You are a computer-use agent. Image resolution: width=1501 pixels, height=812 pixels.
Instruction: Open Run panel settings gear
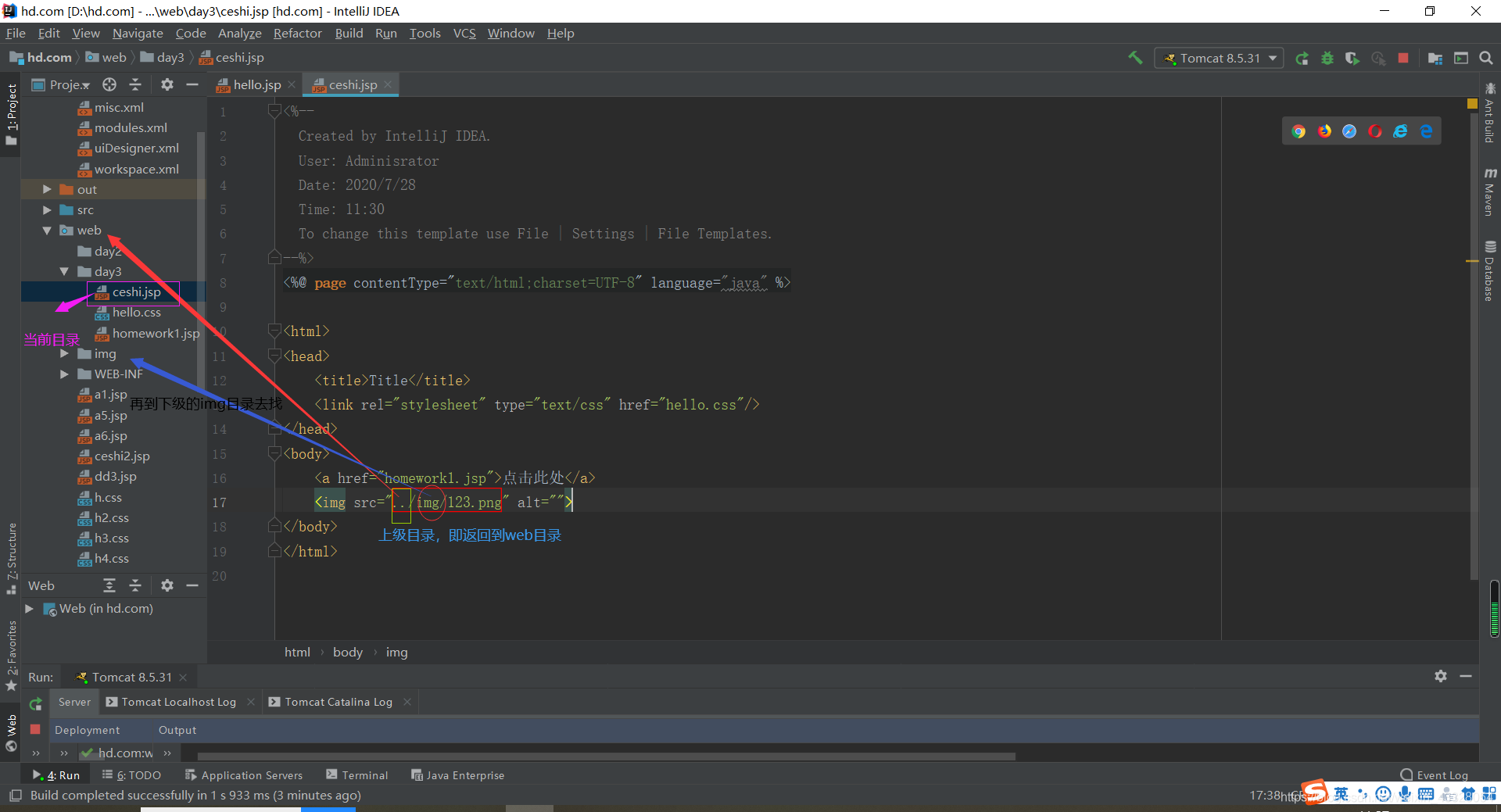(1441, 676)
